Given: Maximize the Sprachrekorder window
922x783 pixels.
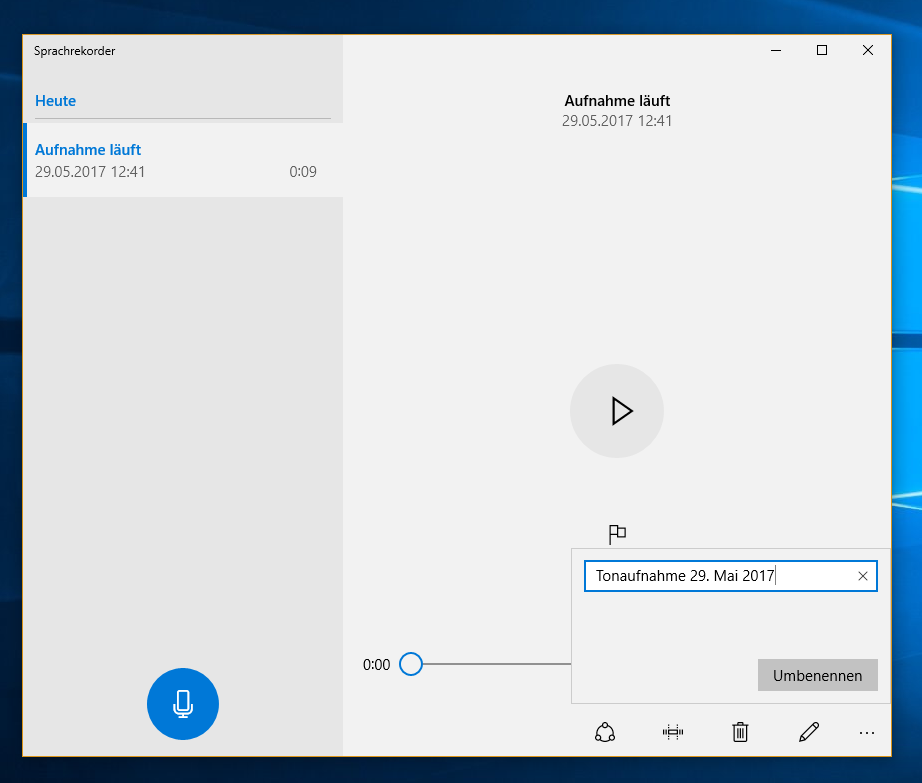Looking at the screenshot, I should click(822, 50).
